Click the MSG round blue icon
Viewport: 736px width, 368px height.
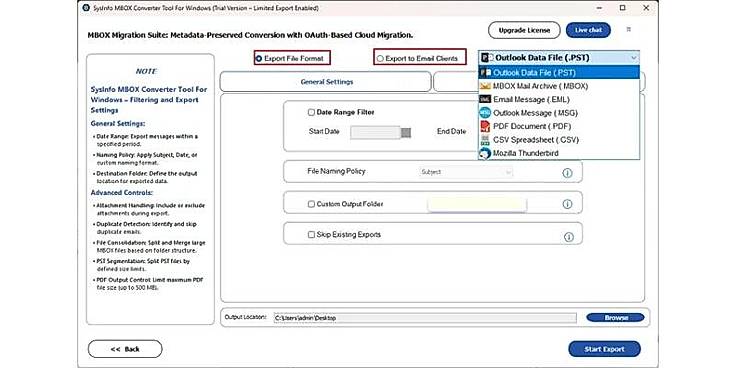(x=485, y=113)
